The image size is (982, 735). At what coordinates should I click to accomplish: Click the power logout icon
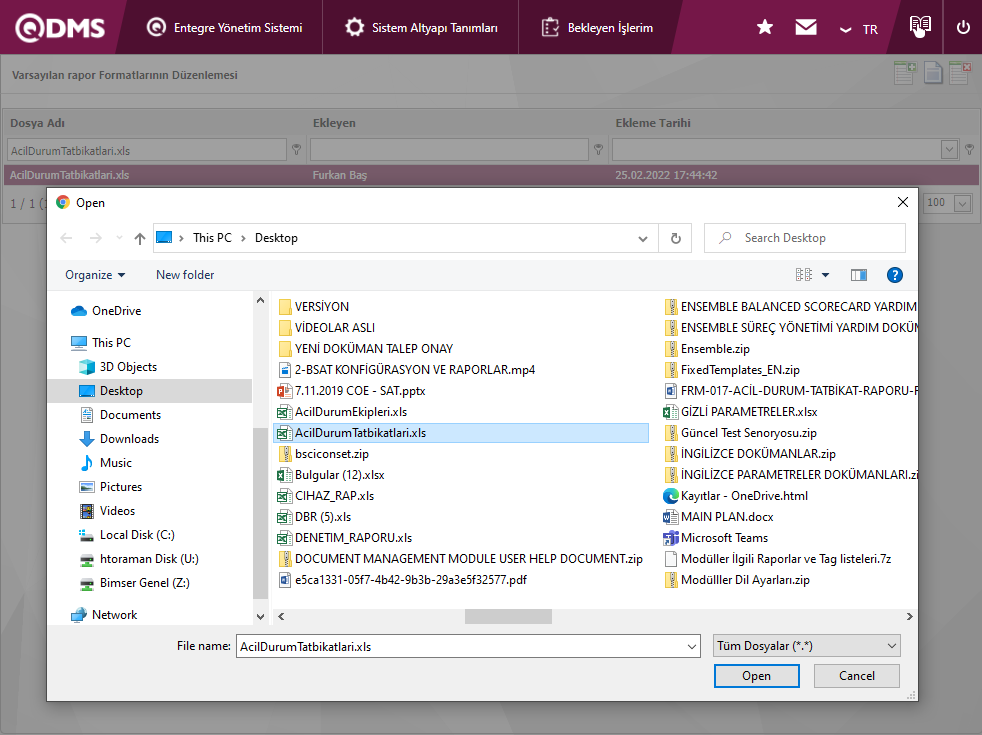click(x=963, y=28)
